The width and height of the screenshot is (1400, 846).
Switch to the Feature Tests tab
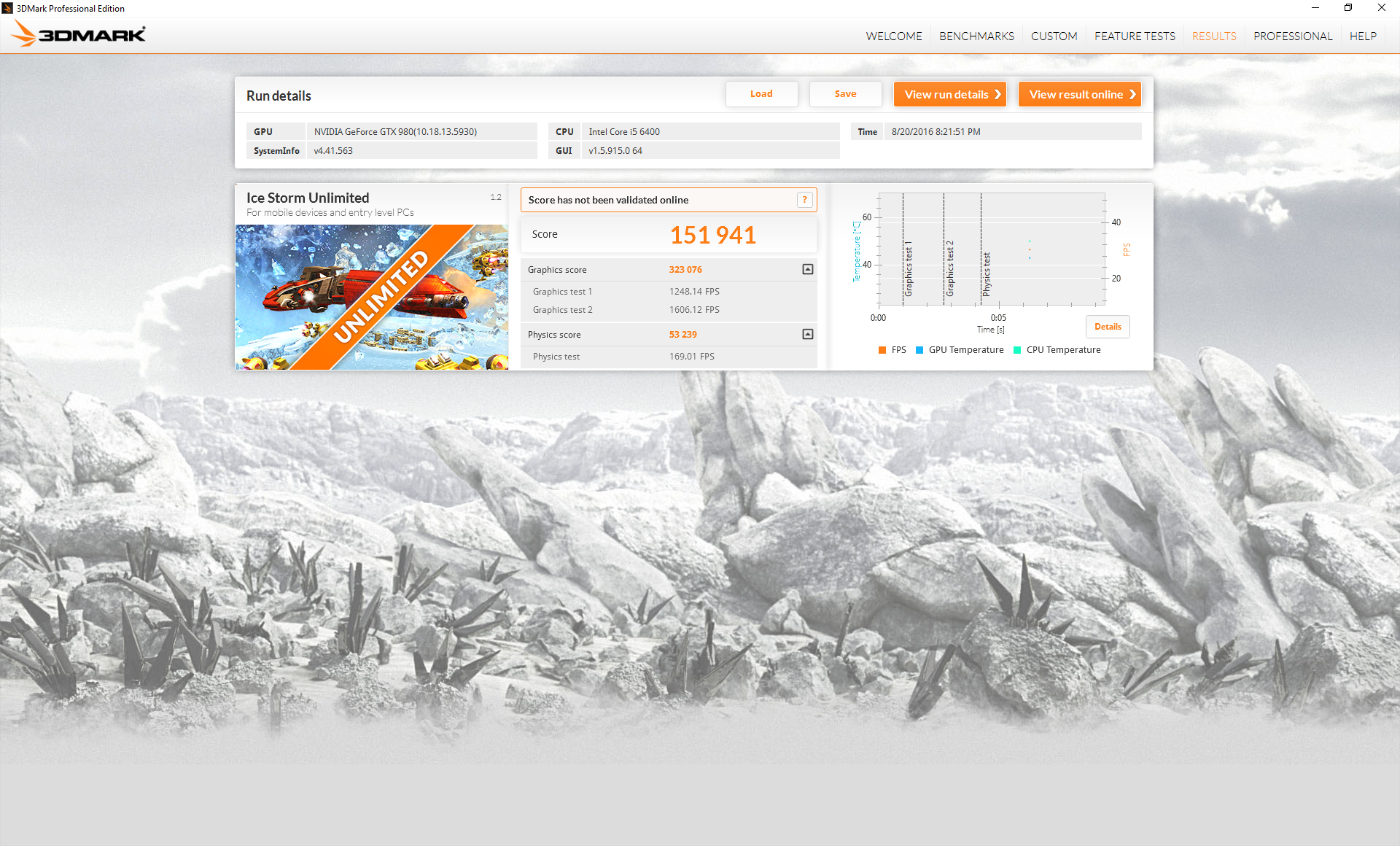(1134, 36)
